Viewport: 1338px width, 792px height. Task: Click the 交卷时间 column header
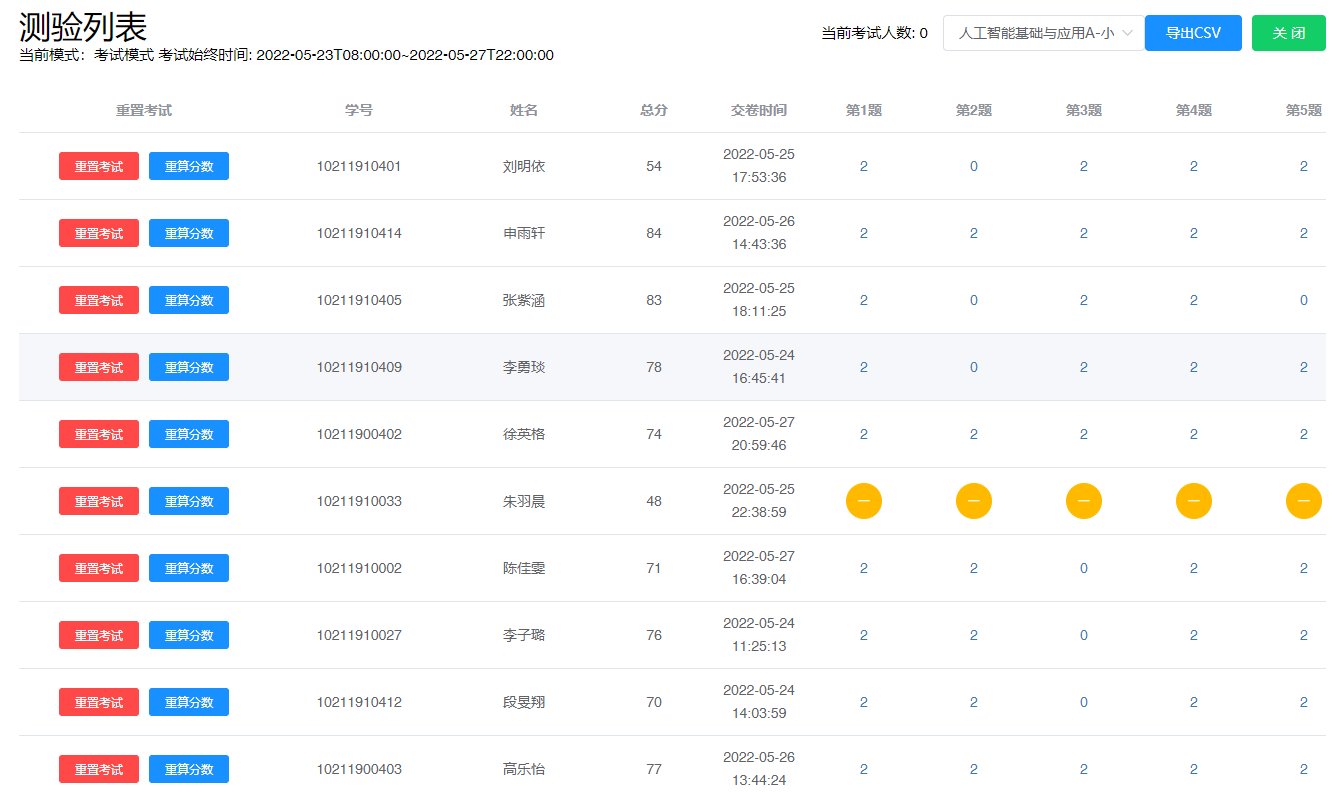[758, 110]
